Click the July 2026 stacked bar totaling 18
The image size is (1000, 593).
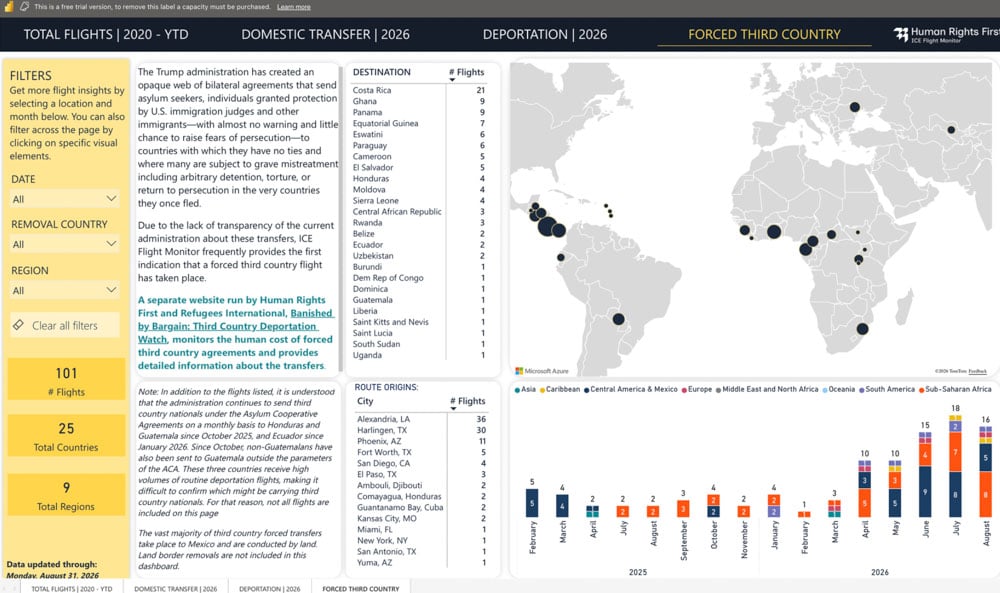click(955, 465)
